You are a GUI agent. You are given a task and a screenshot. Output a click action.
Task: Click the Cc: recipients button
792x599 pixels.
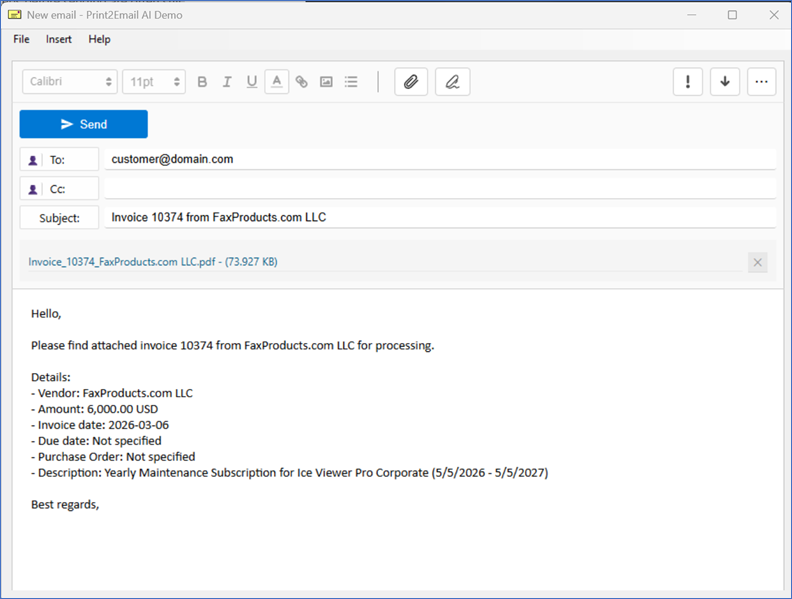(59, 189)
